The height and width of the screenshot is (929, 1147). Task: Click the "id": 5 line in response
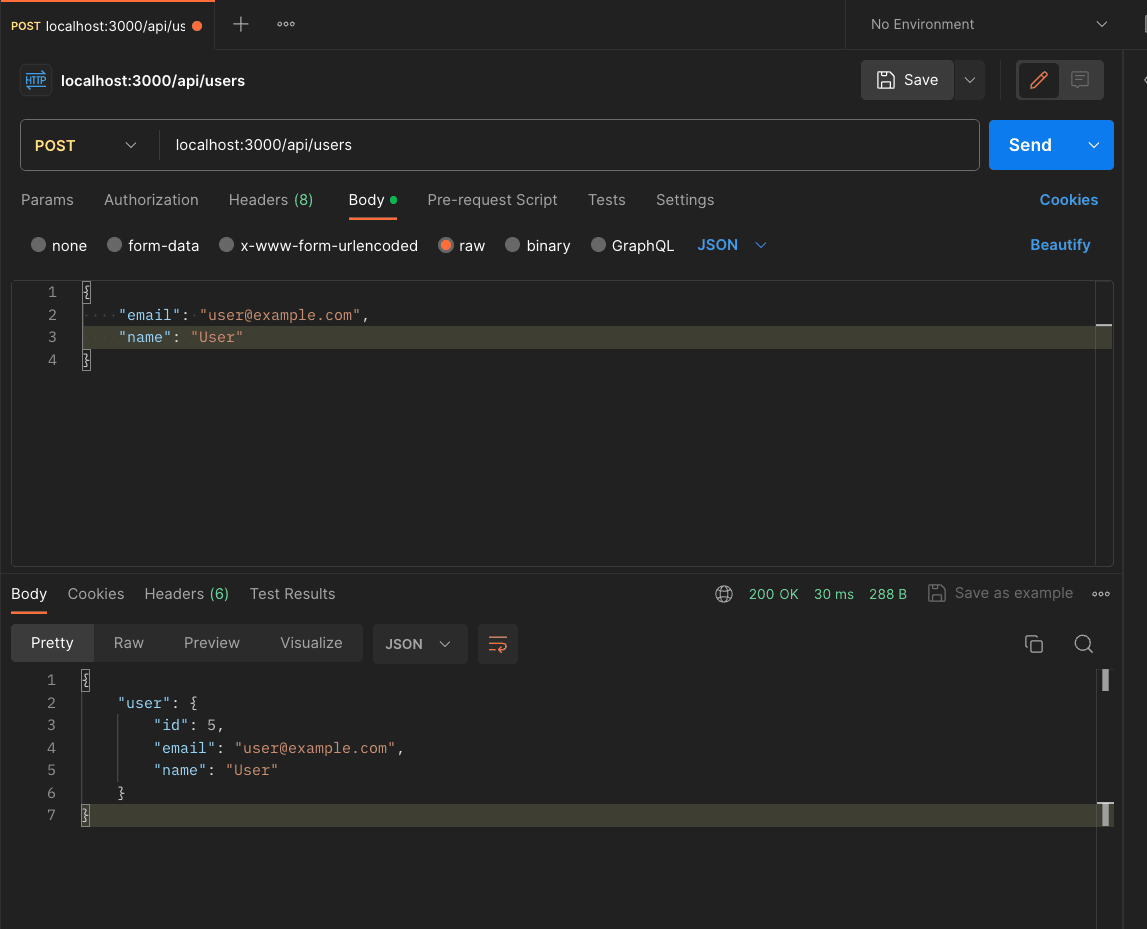[x=189, y=725]
